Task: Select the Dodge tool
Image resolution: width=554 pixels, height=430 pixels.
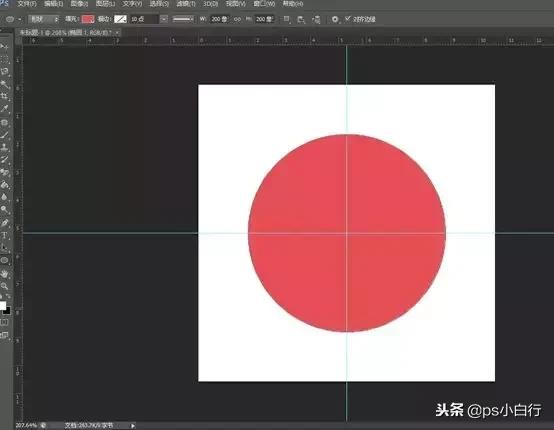Action: pyautogui.click(x=5, y=210)
